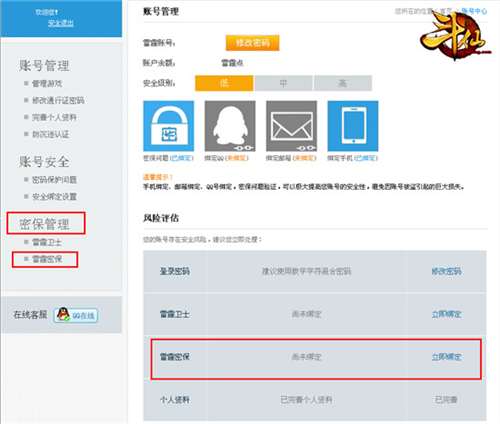
Task: Click the 在线客服 label
Action: click(30, 314)
